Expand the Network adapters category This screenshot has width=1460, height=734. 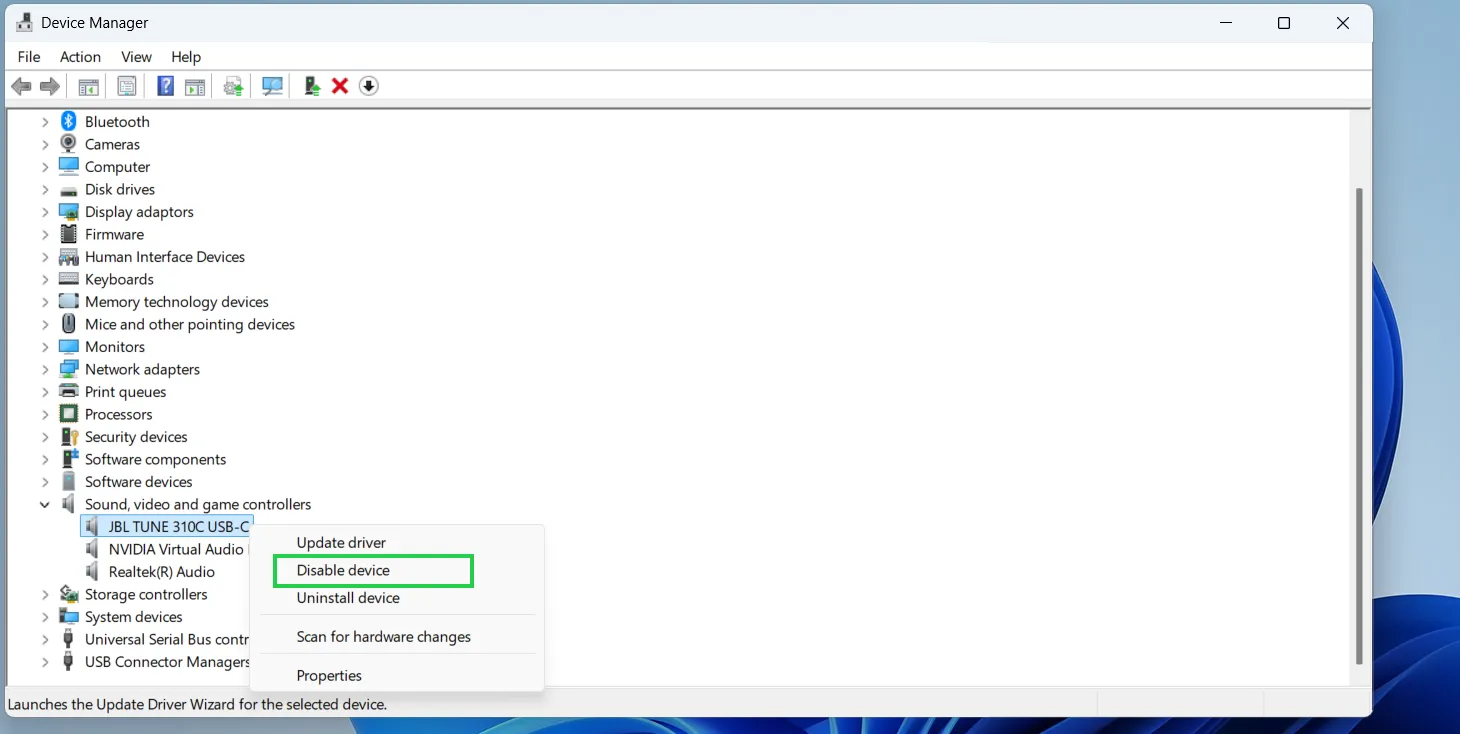45,369
